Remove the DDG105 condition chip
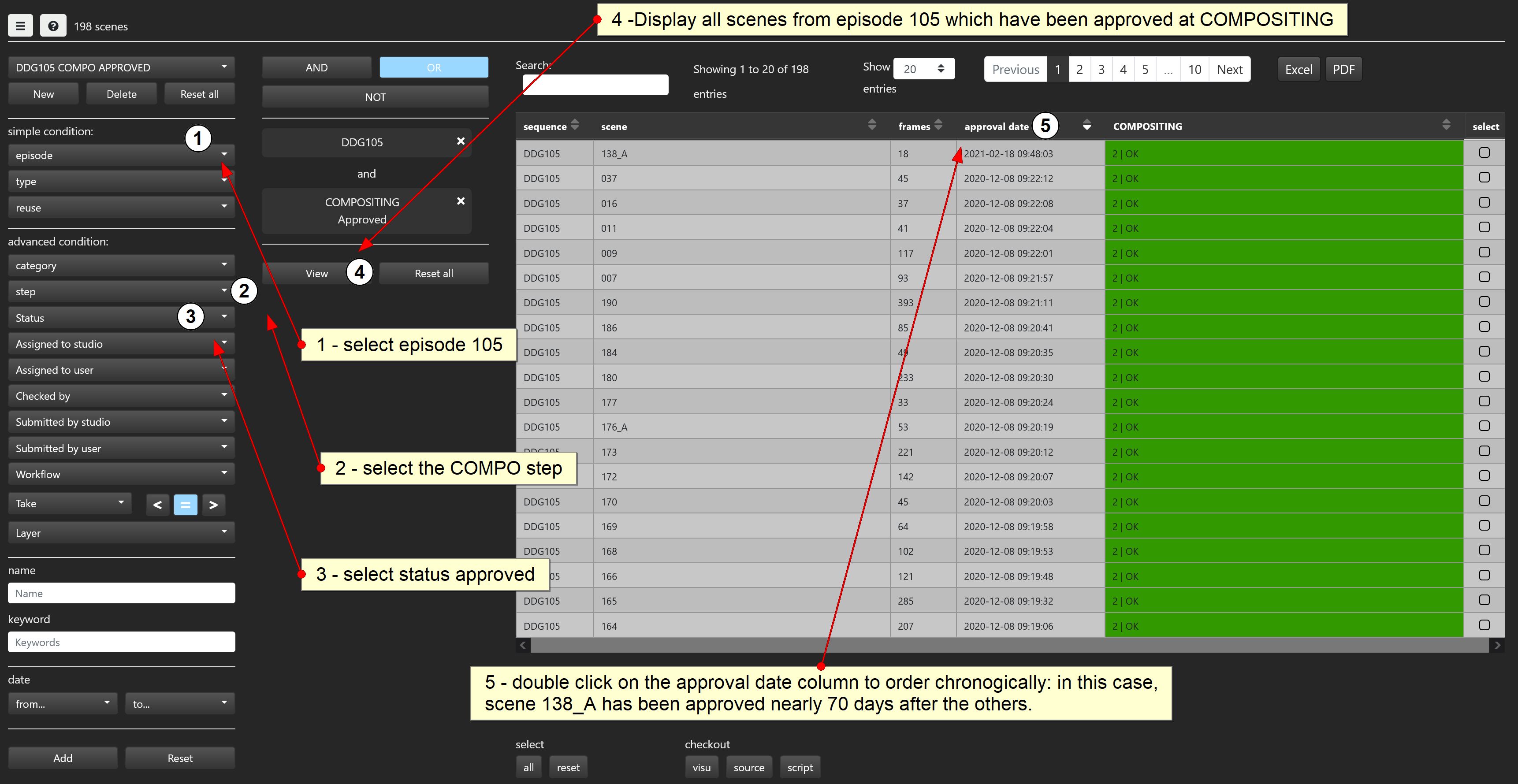This screenshot has width=1518, height=784. 460,141
